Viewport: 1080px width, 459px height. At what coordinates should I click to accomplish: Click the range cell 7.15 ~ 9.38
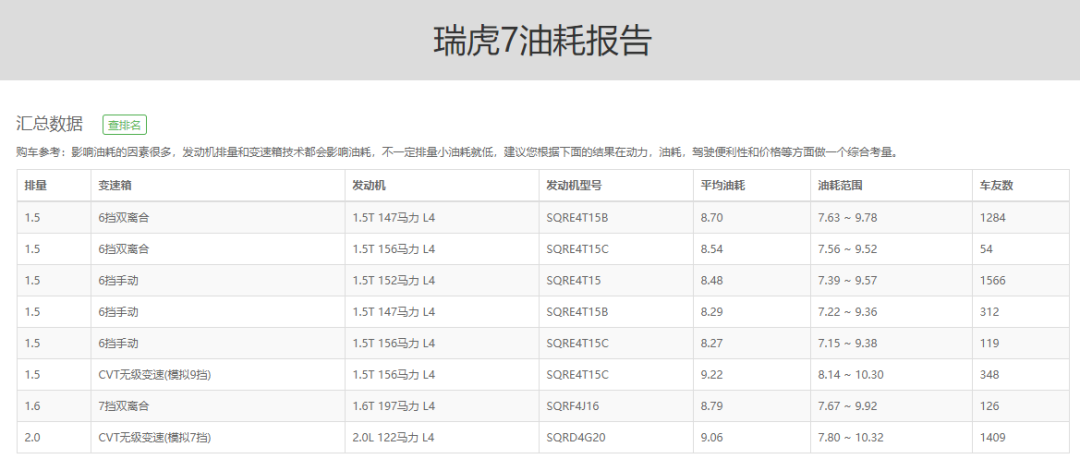tap(847, 343)
